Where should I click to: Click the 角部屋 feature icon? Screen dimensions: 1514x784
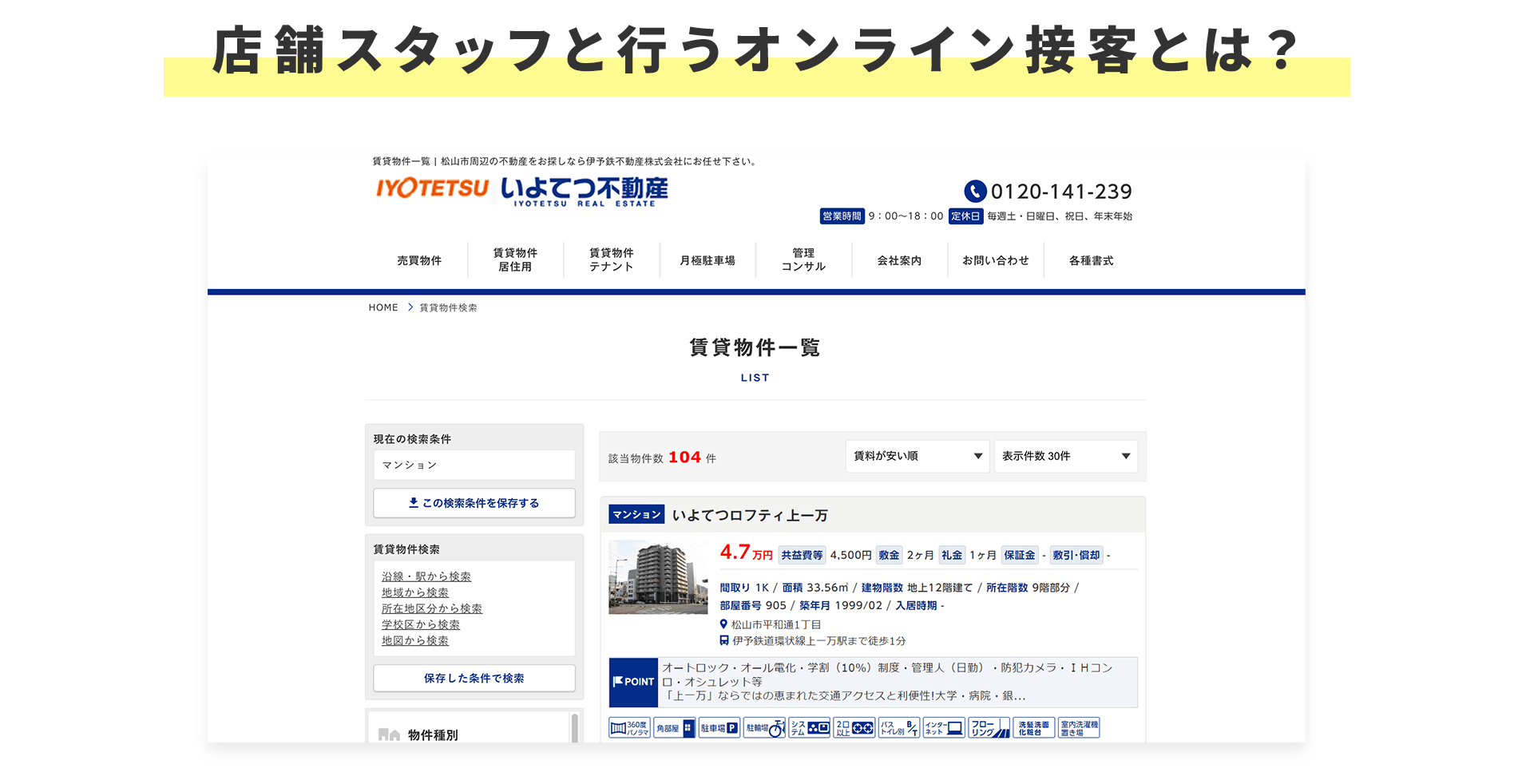(x=674, y=728)
